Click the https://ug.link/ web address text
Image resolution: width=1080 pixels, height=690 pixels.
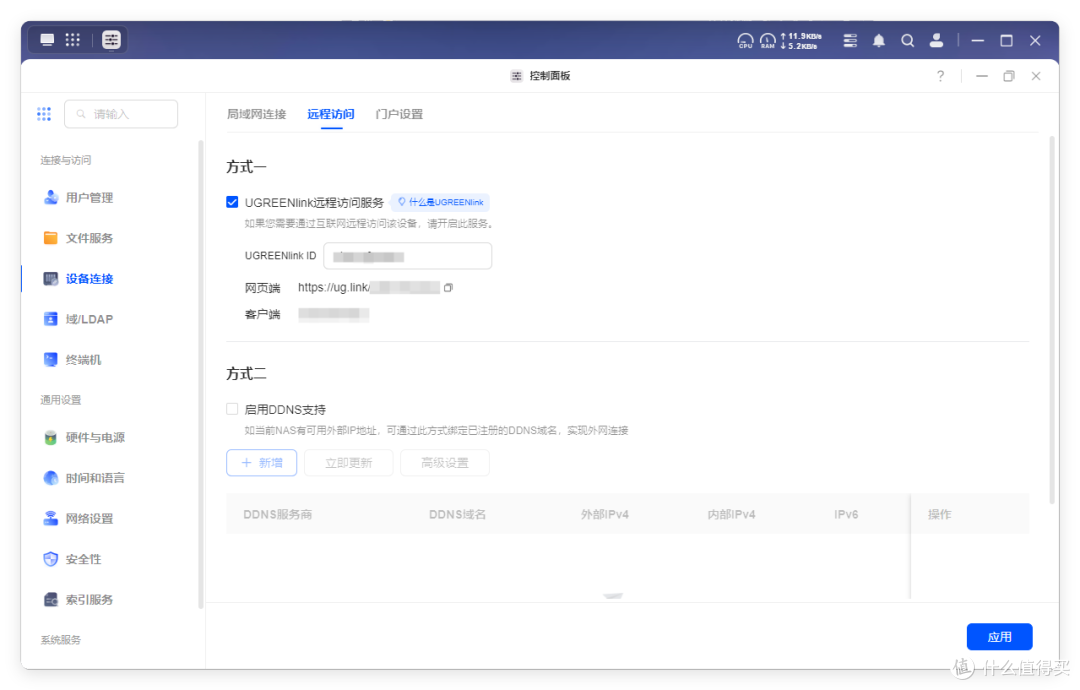click(x=333, y=287)
